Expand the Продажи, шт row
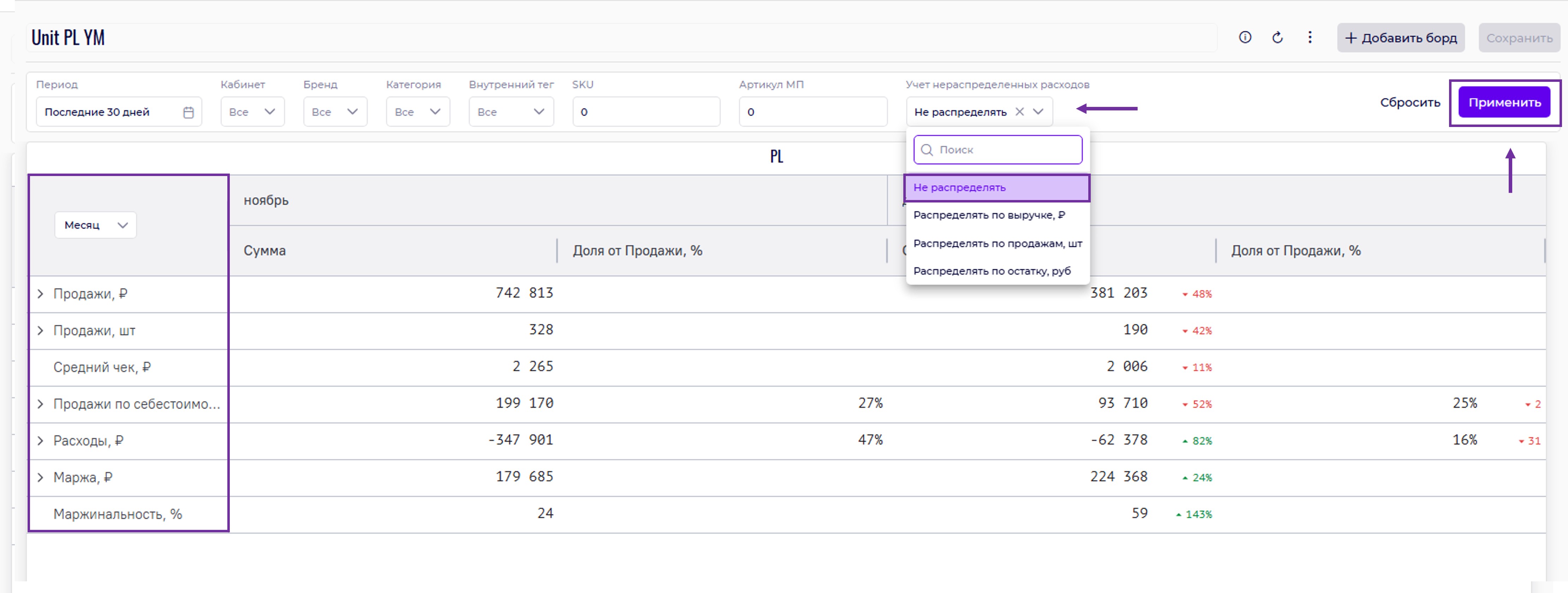 40,331
